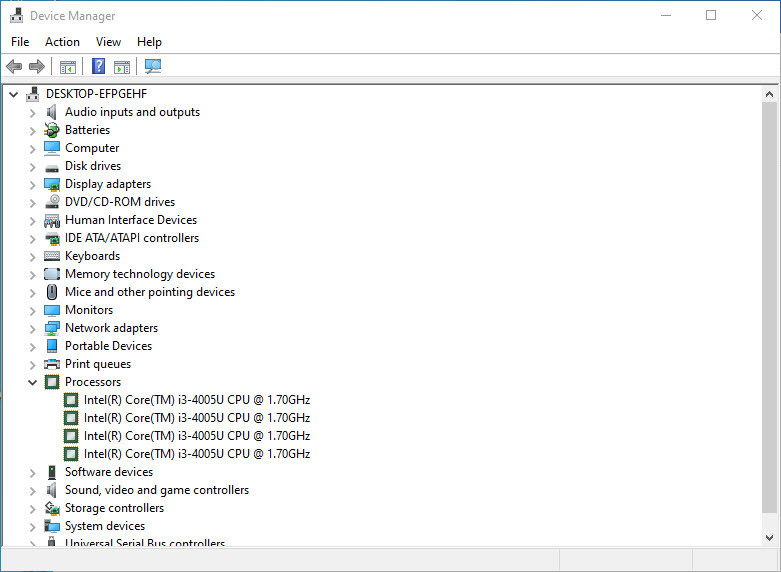The height and width of the screenshot is (572, 781).
Task: Select the Mice and other pointing devices label
Action: pos(150,292)
